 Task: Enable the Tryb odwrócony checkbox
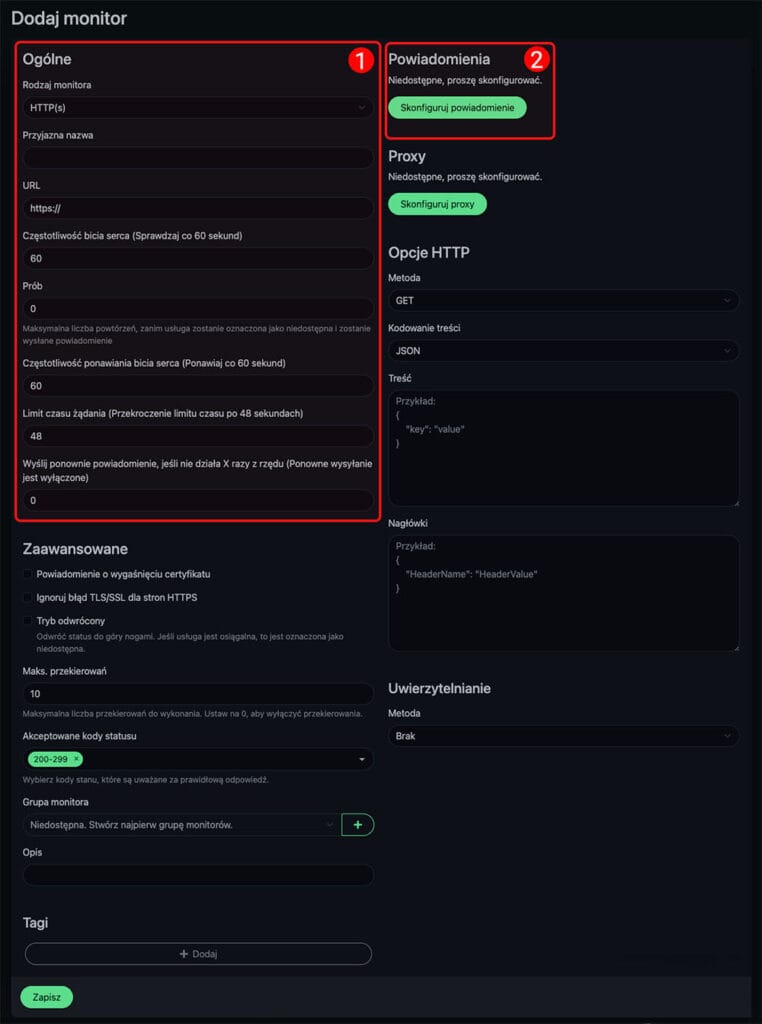tap(28, 621)
